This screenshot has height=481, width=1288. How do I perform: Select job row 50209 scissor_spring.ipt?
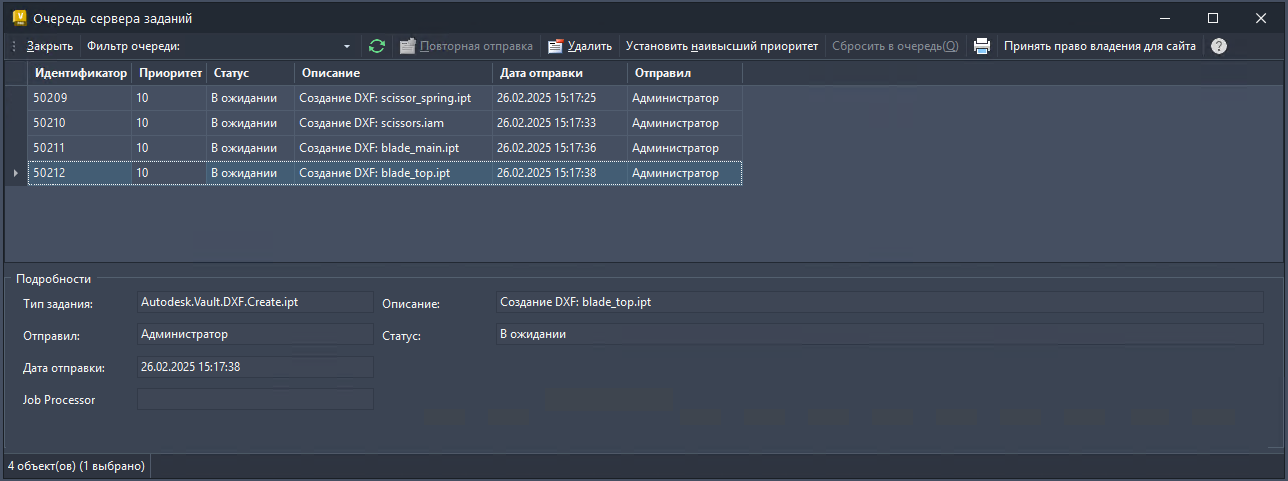[384, 98]
